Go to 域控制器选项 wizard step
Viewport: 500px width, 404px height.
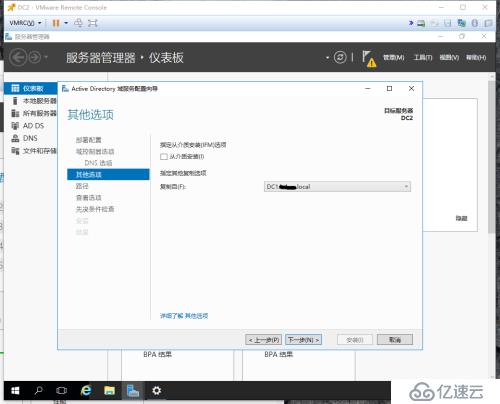tap(95, 152)
